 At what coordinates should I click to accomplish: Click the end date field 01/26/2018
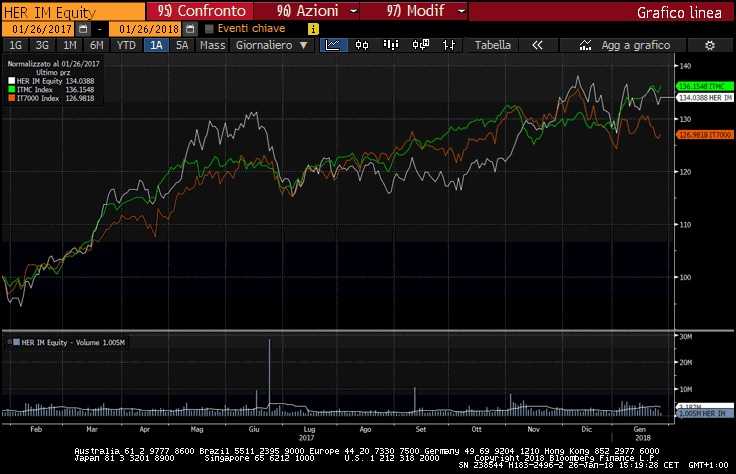[146, 29]
